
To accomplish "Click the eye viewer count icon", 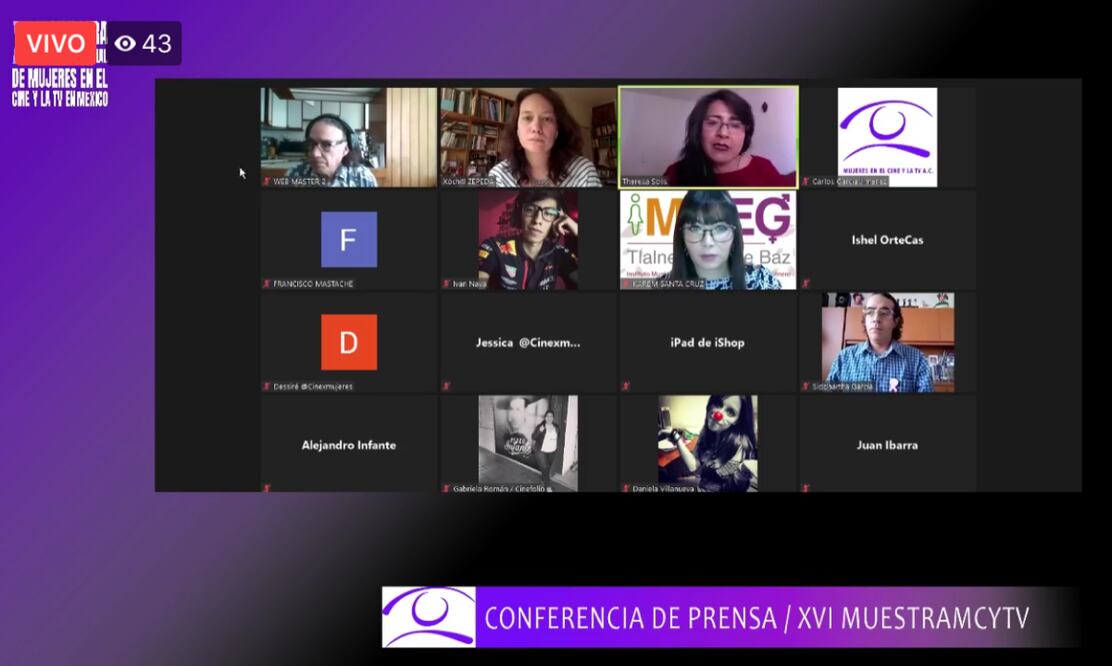I will (125, 43).
